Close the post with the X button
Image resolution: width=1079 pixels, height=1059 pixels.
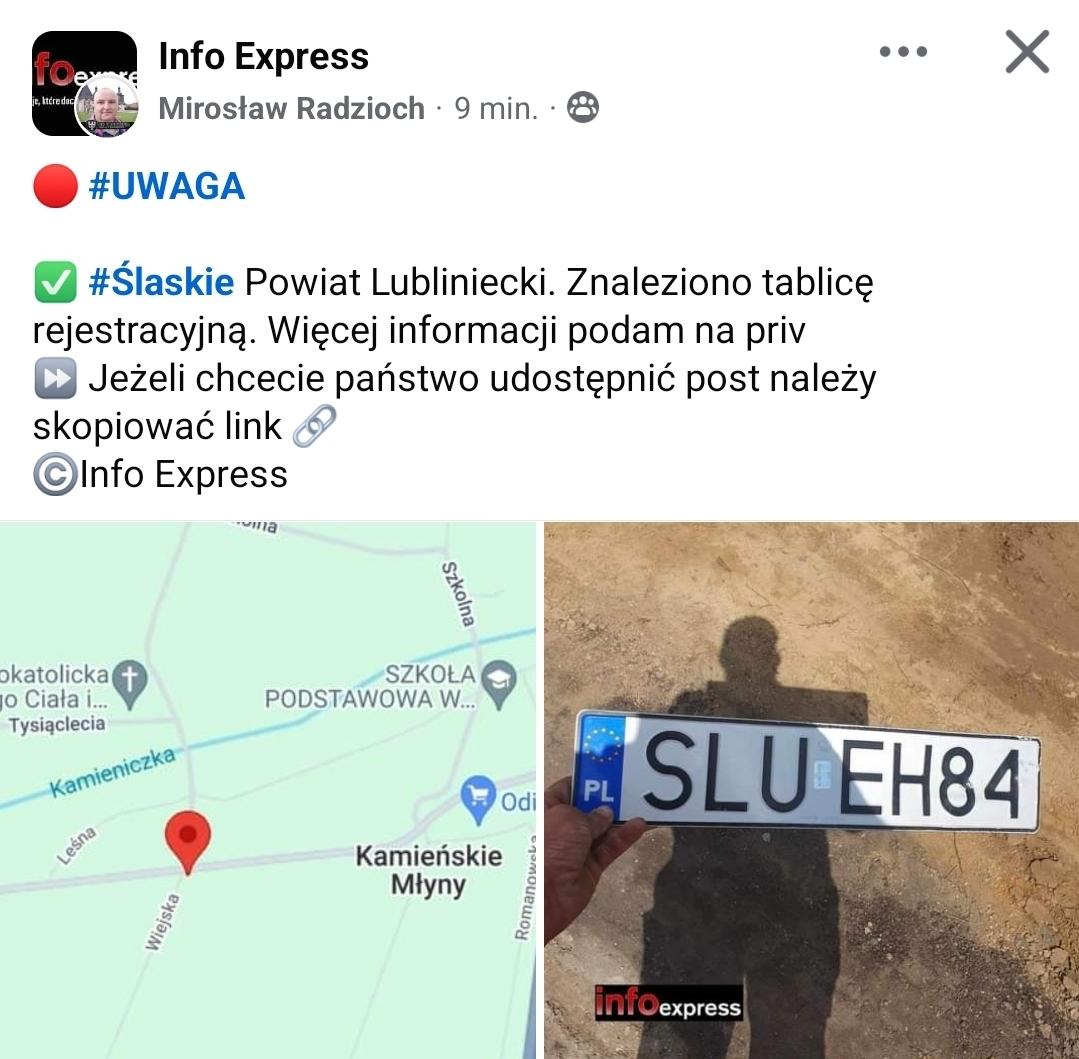[x=1027, y=52]
